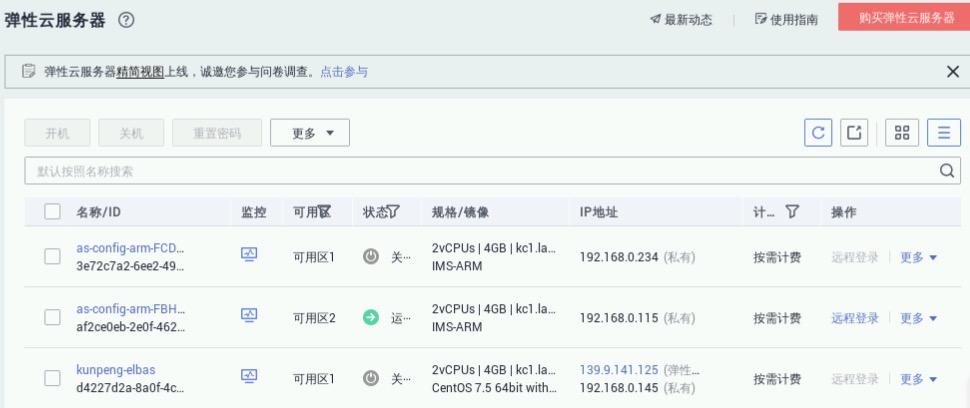This screenshot has width=970, height=408.
Task: Open 最新动态 at the top
Action: click(684, 19)
